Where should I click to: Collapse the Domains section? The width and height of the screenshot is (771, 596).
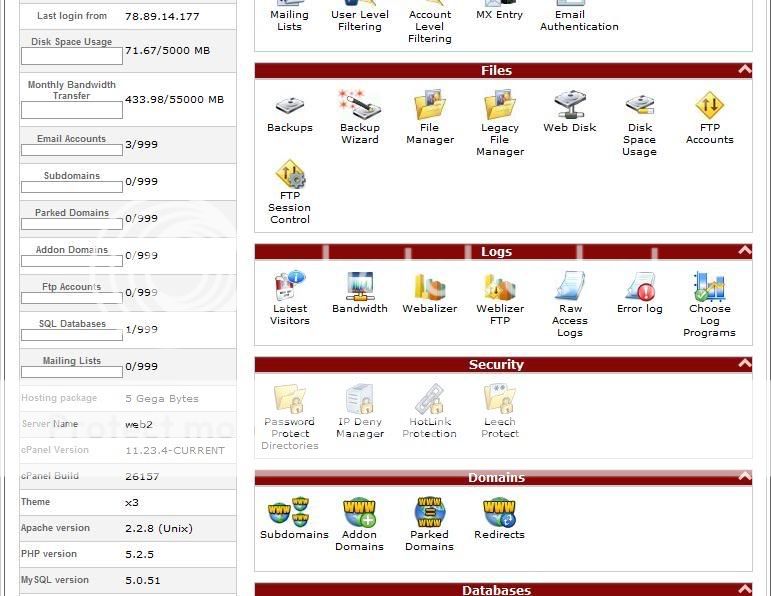pyautogui.click(x=744, y=478)
